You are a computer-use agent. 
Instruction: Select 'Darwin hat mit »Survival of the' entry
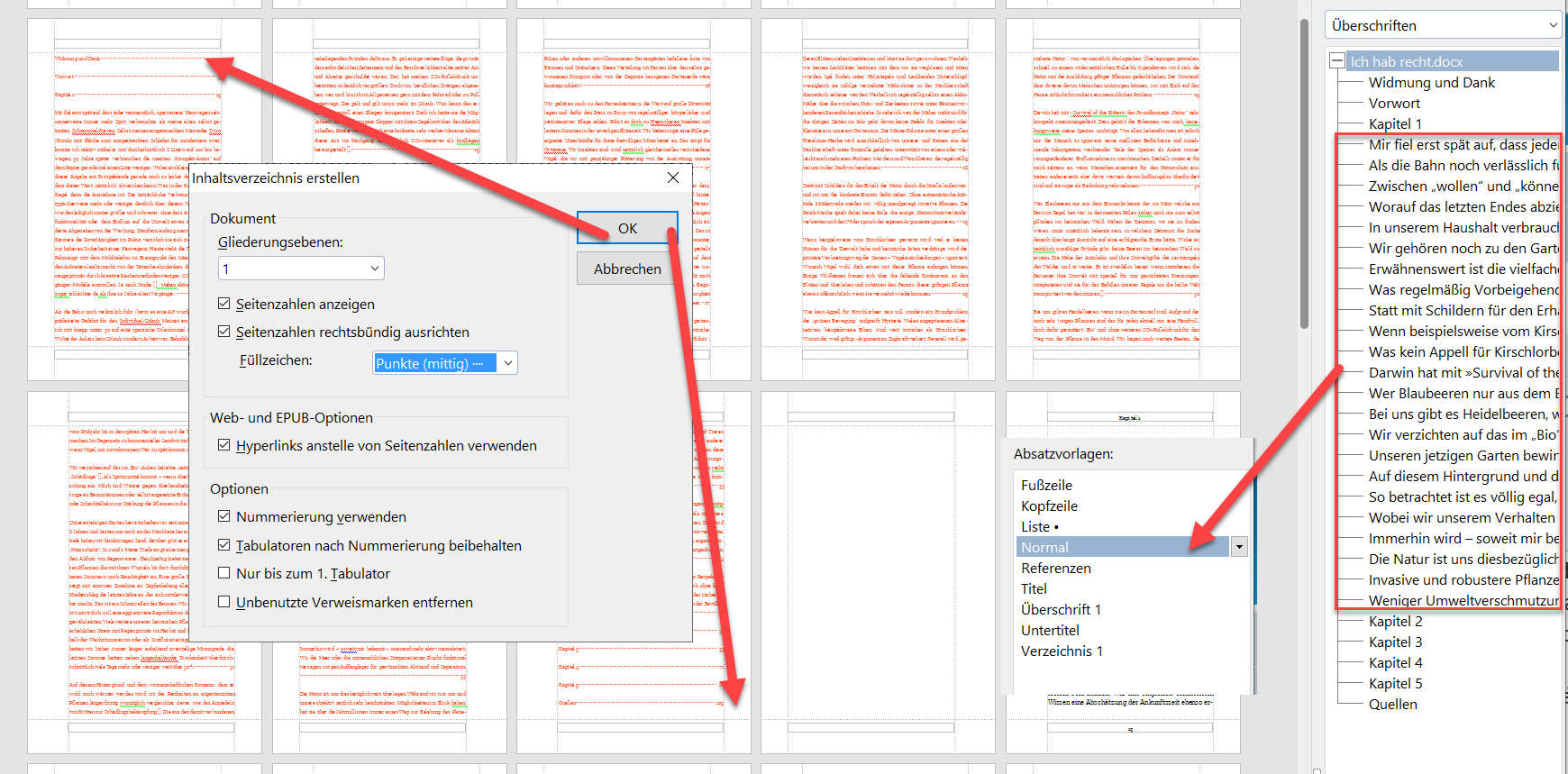1463,372
